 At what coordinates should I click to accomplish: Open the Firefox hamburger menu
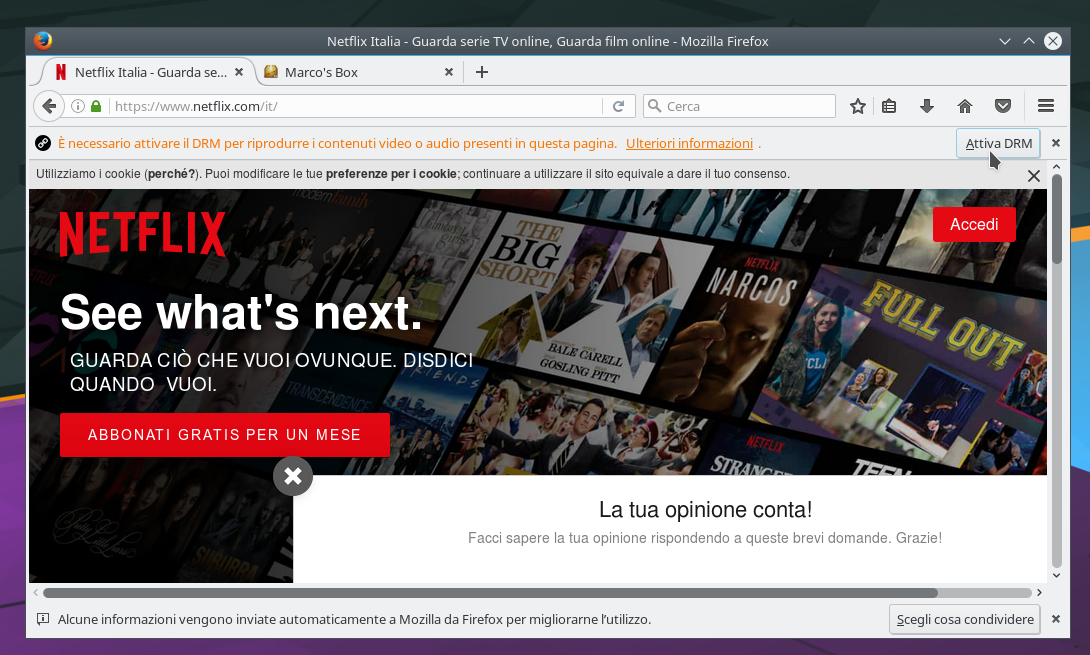pyautogui.click(x=1046, y=106)
